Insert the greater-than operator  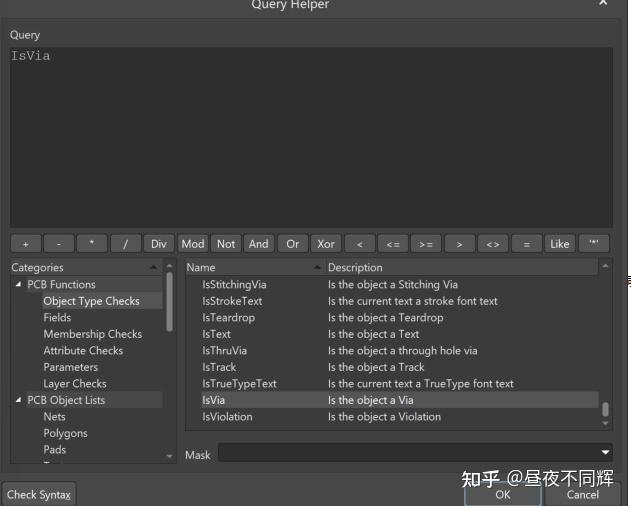coord(460,244)
